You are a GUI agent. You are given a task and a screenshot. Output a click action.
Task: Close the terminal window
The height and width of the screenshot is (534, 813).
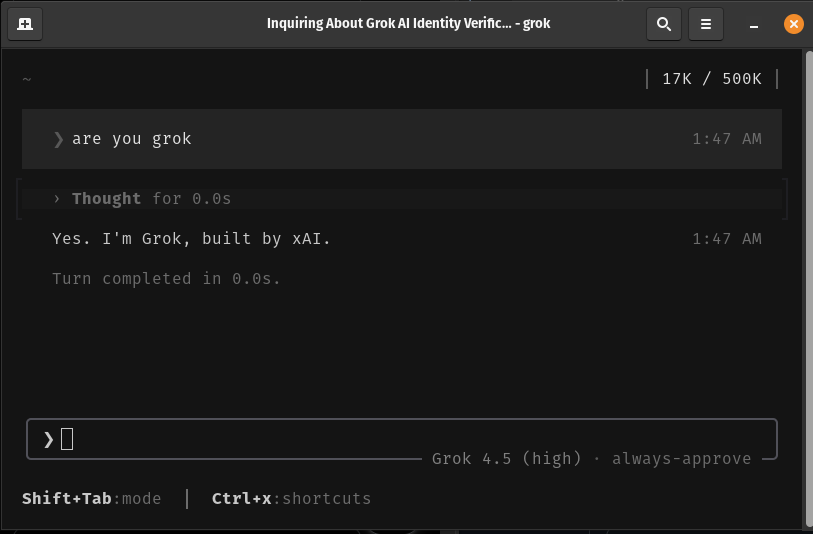coord(793,24)
